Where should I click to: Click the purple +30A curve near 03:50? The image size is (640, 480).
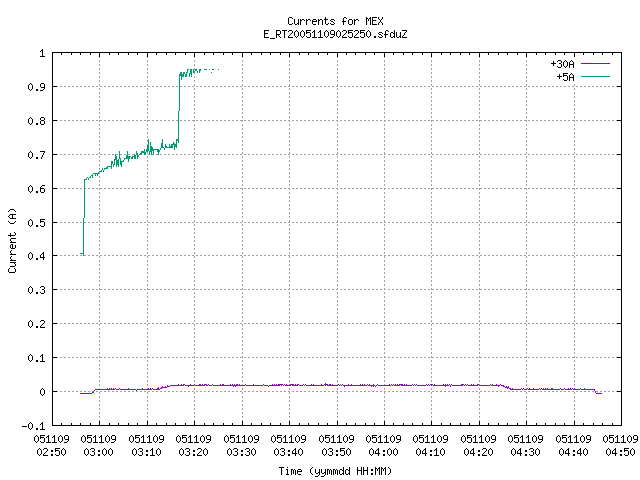(x=337, y=385)
